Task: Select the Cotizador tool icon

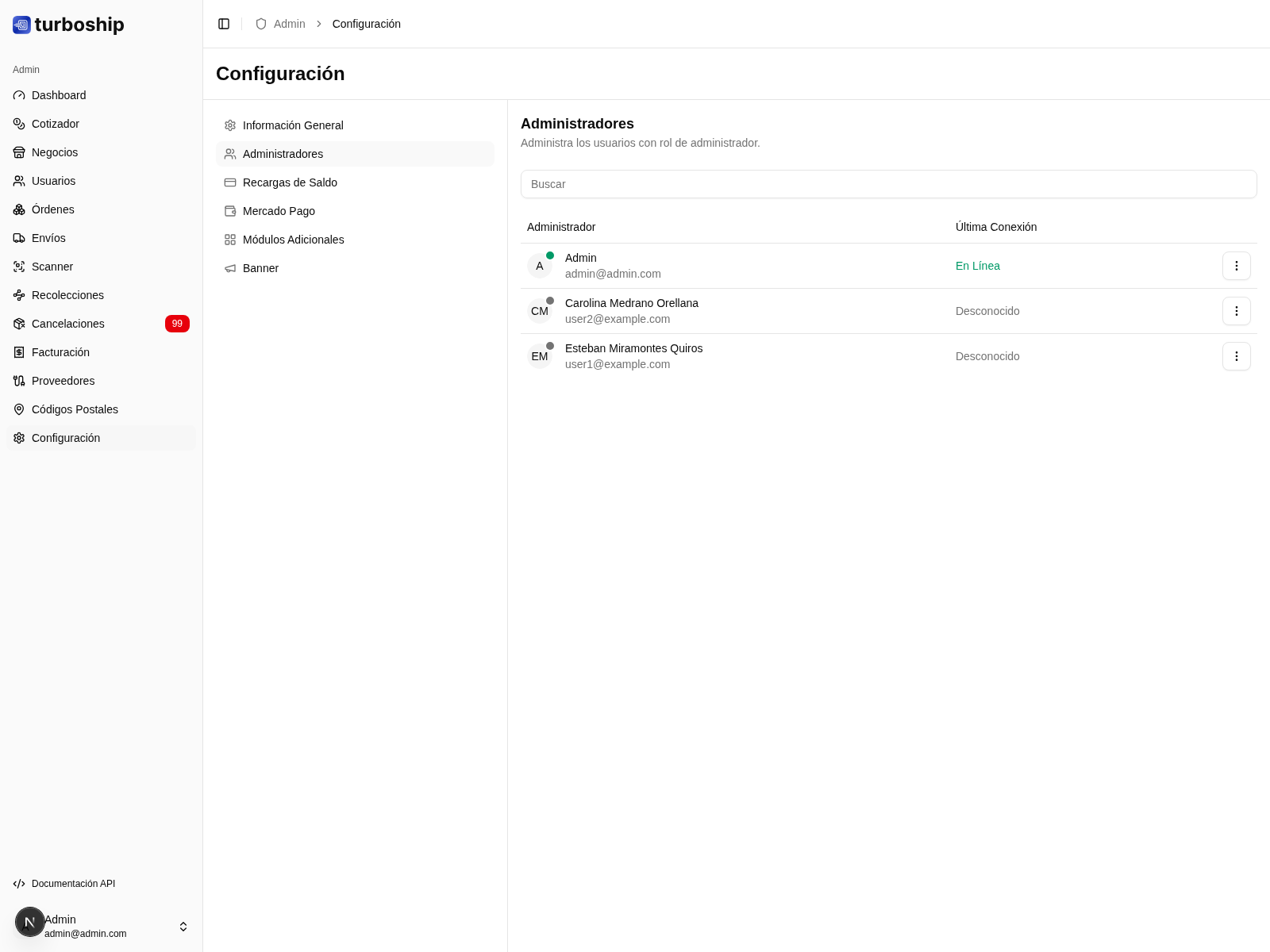Action: coord(19,124)
